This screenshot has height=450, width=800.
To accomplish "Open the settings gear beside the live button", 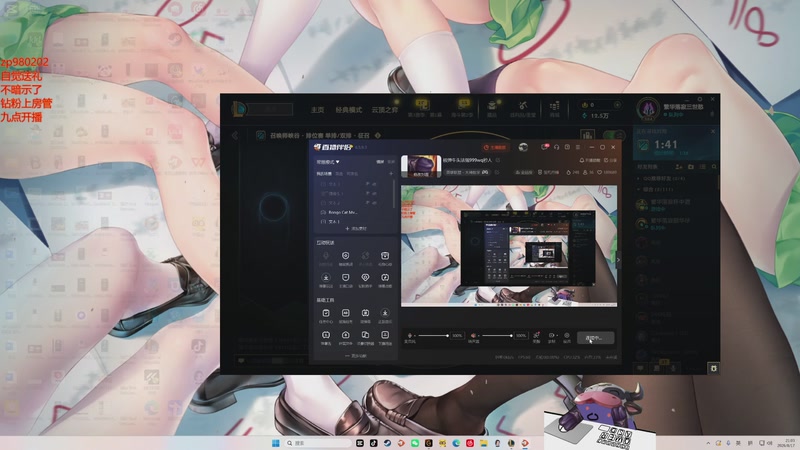I will (567, 336).
